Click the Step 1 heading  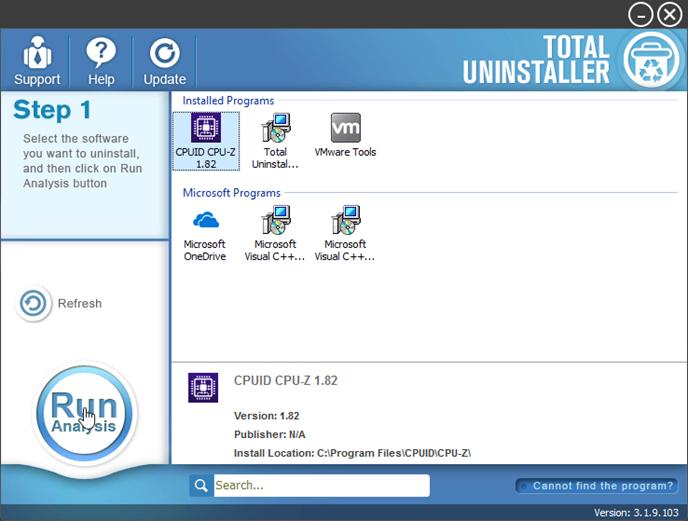pos(52,109)
